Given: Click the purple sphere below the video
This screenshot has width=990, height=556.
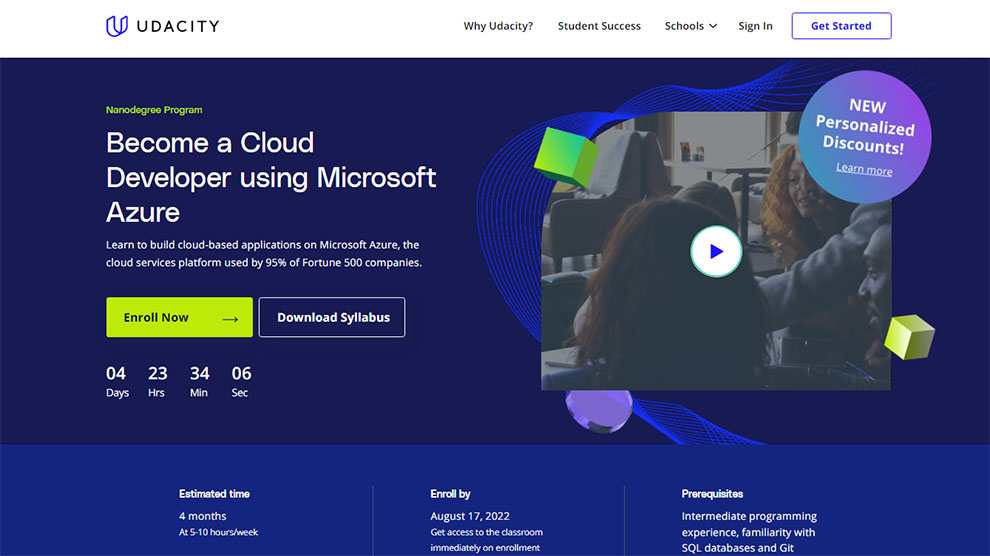Looking at the screenshot, I should point(598,410).
